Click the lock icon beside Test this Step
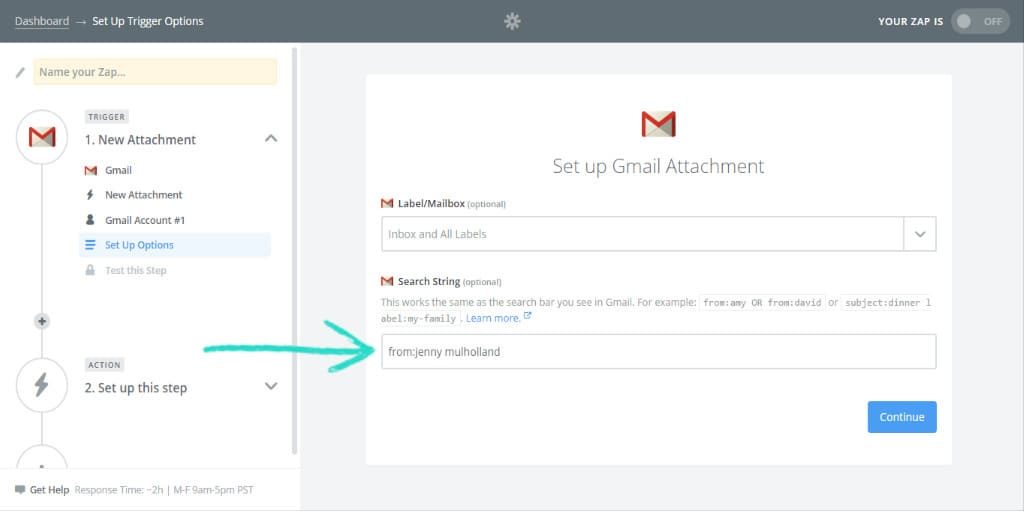Image resolution: width=1024 pixels, height=512 pixels. point(90,270)
